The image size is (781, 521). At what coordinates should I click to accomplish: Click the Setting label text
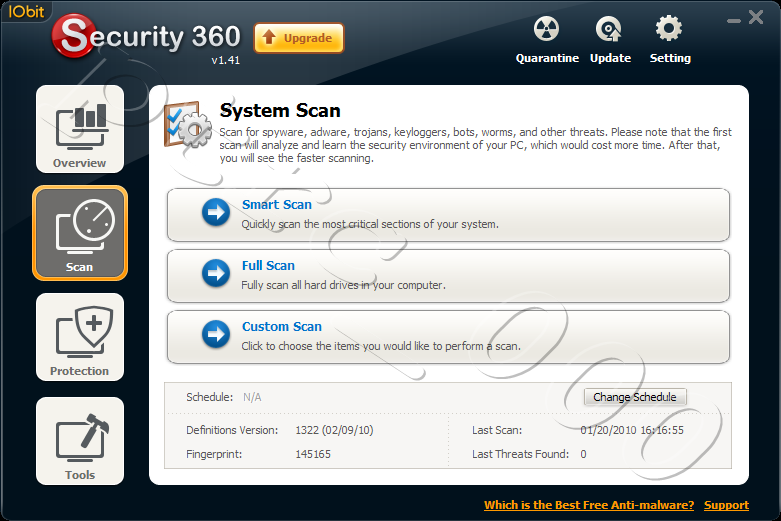pyautogui.click(x=670, y=58)
